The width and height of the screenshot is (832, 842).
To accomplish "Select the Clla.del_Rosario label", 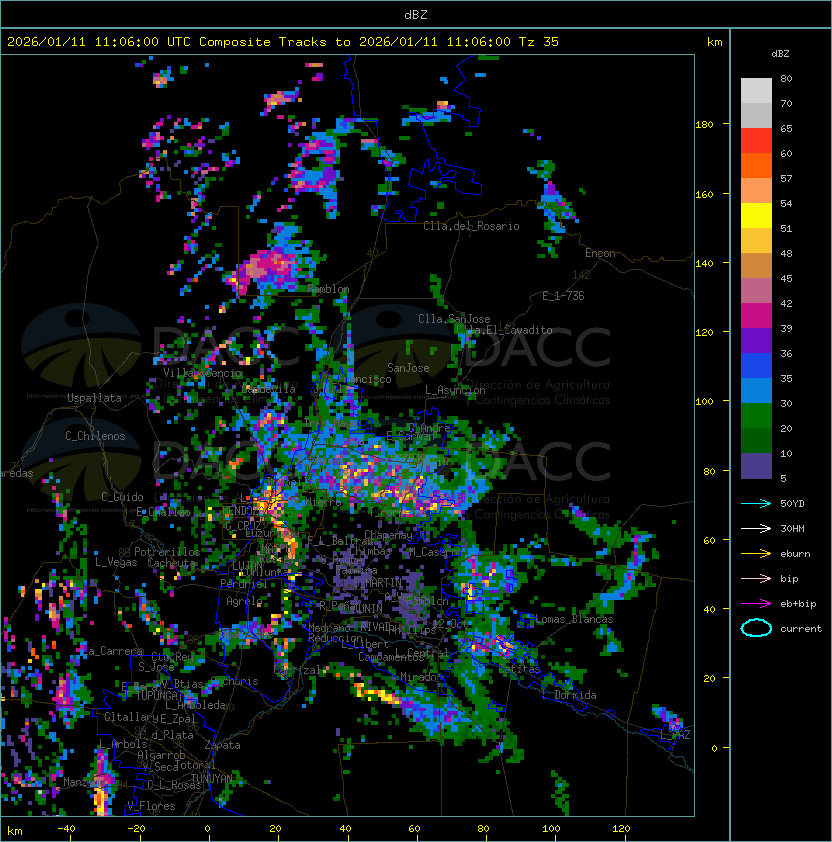I will [x=471, y=226].
